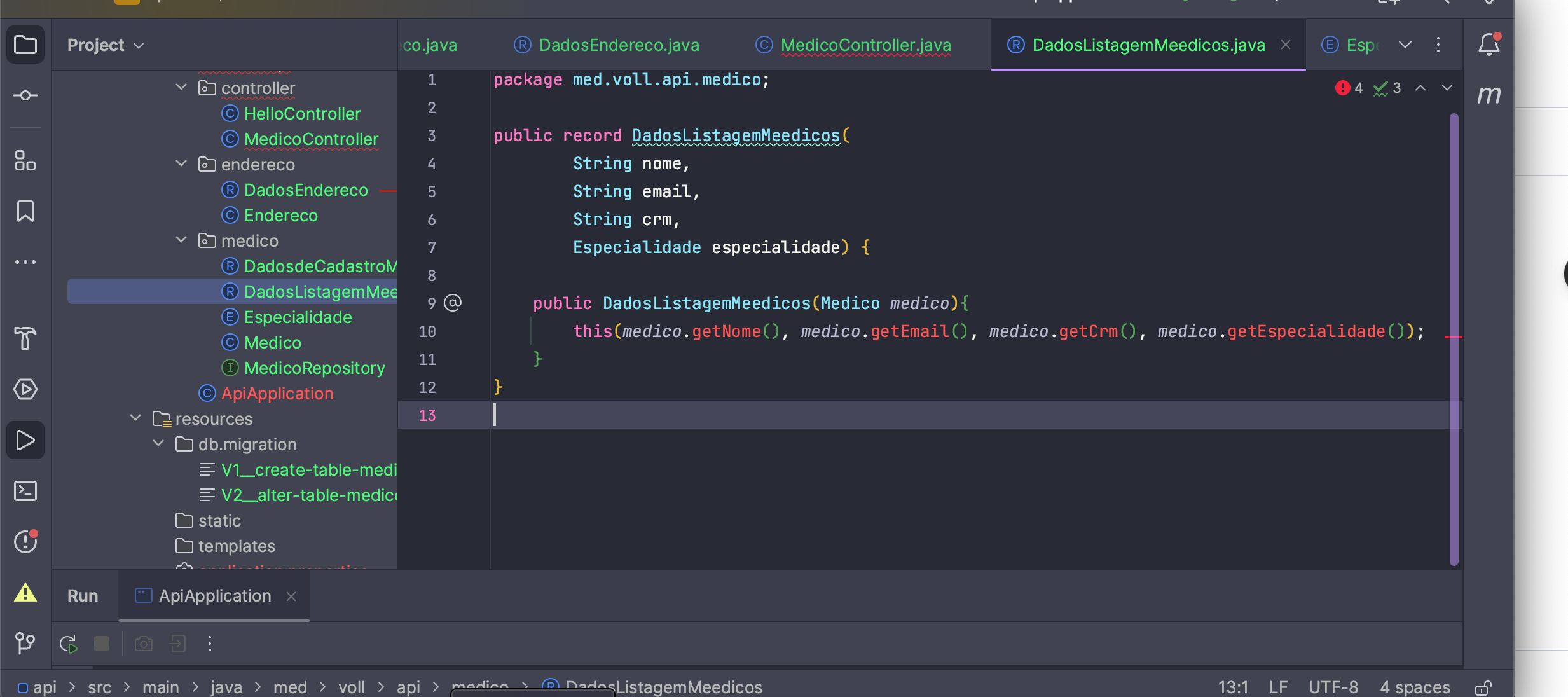Show hidden editor tabs dropdown
Screen dimensions: 1568x697
[1405, 45]
